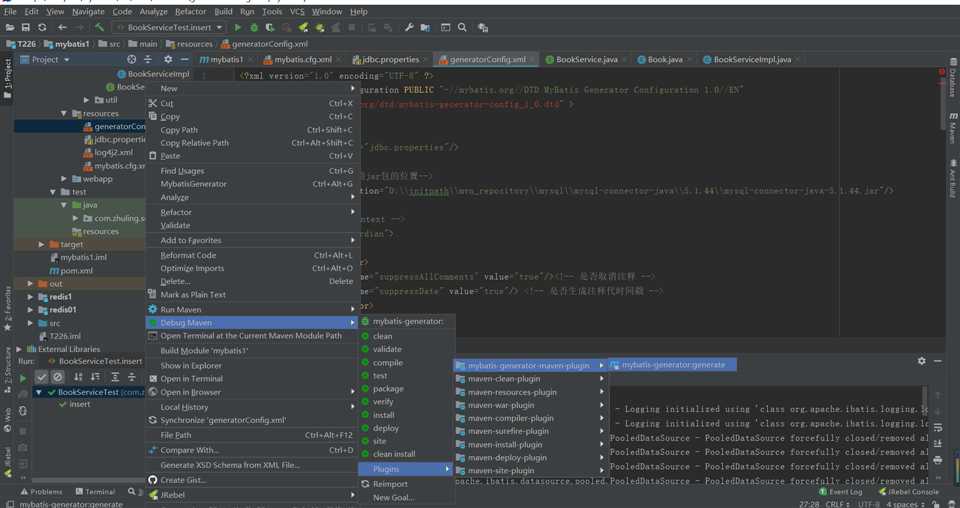Select Run Maven in context menu
960x508 pixels.
pyautogui.click(x=252, y=310)
